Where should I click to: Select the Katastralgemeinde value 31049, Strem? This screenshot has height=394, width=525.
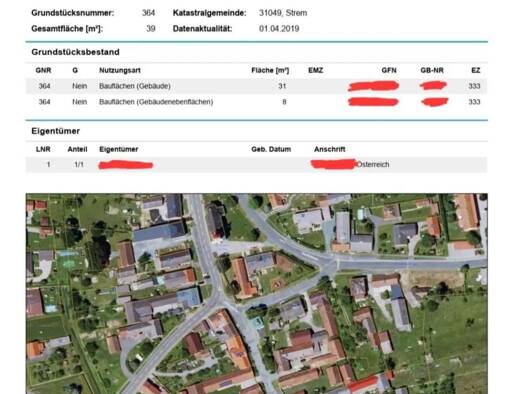click(x=283, y=13)
